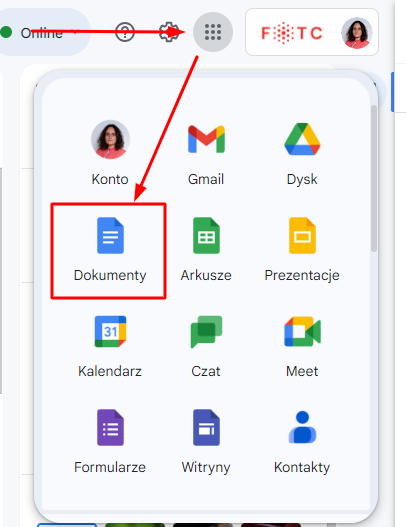Start Meet app from launcher

302,346
